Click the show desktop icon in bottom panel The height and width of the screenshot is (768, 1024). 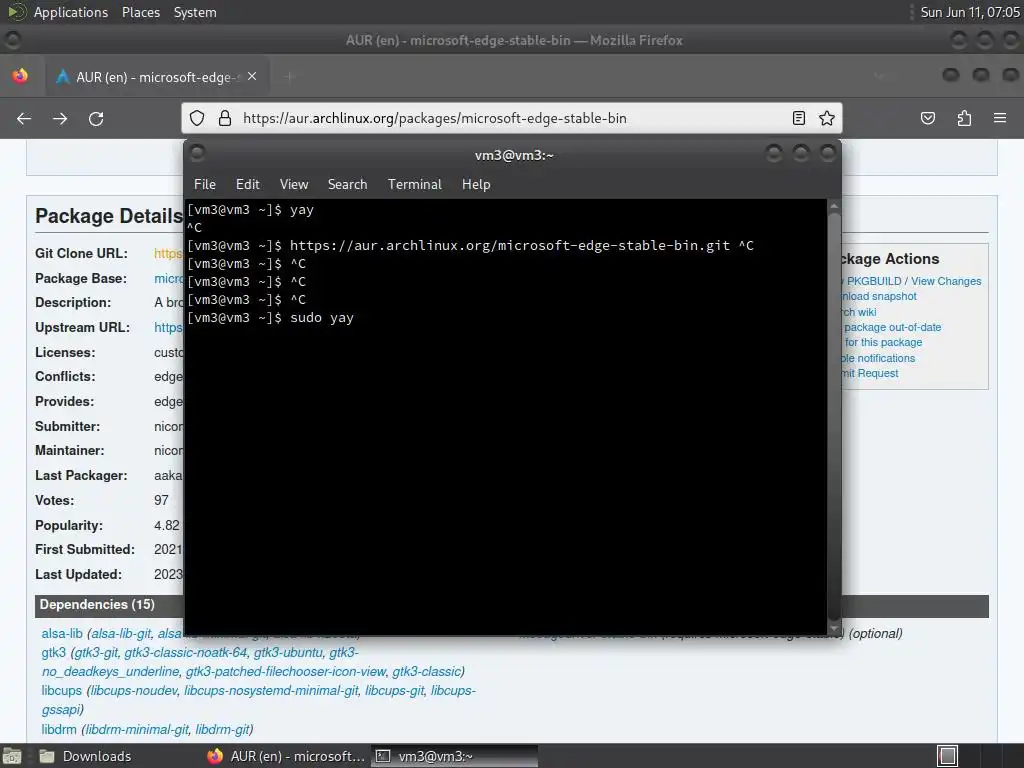coord(12,756)
